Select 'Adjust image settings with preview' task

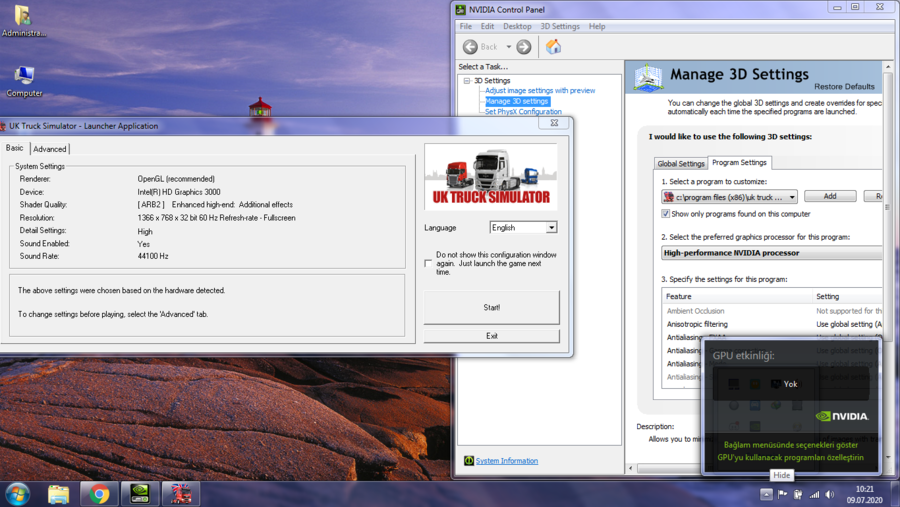pyautogui.click(x=540, y=91)
